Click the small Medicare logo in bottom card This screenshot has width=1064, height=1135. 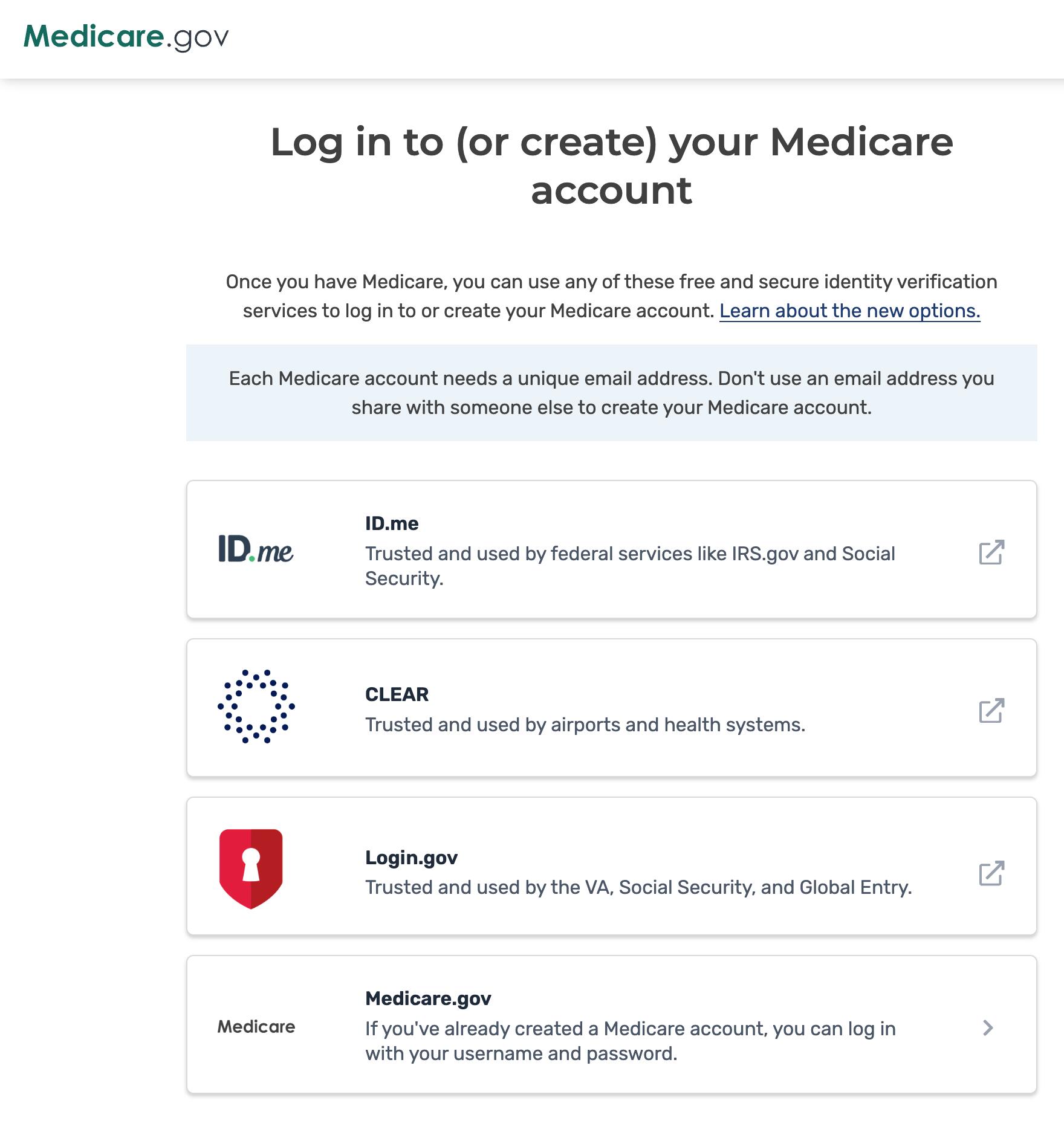(256, 1027)
